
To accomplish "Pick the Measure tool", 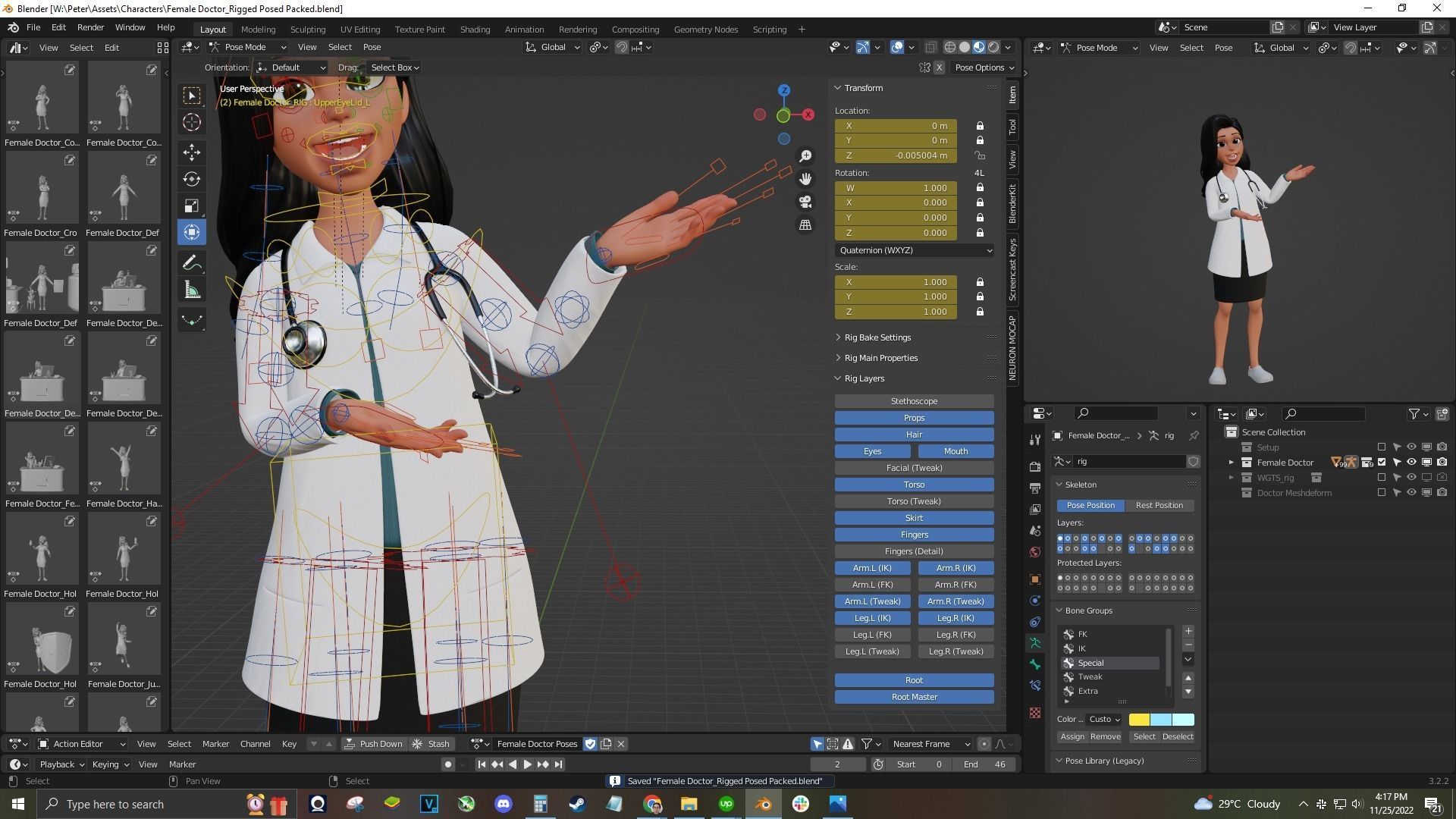I will point(192,290).
